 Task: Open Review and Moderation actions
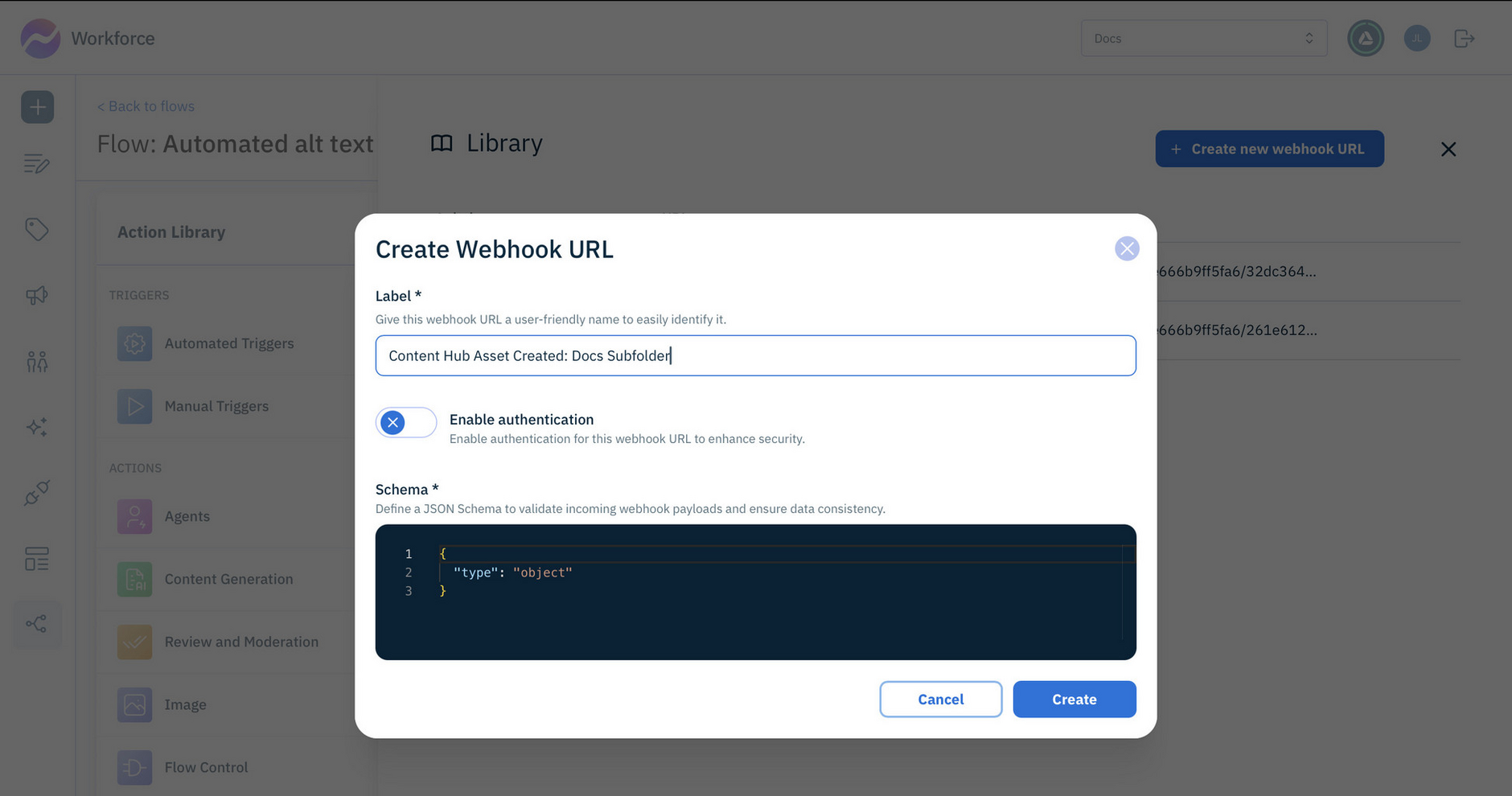[241, 642]
